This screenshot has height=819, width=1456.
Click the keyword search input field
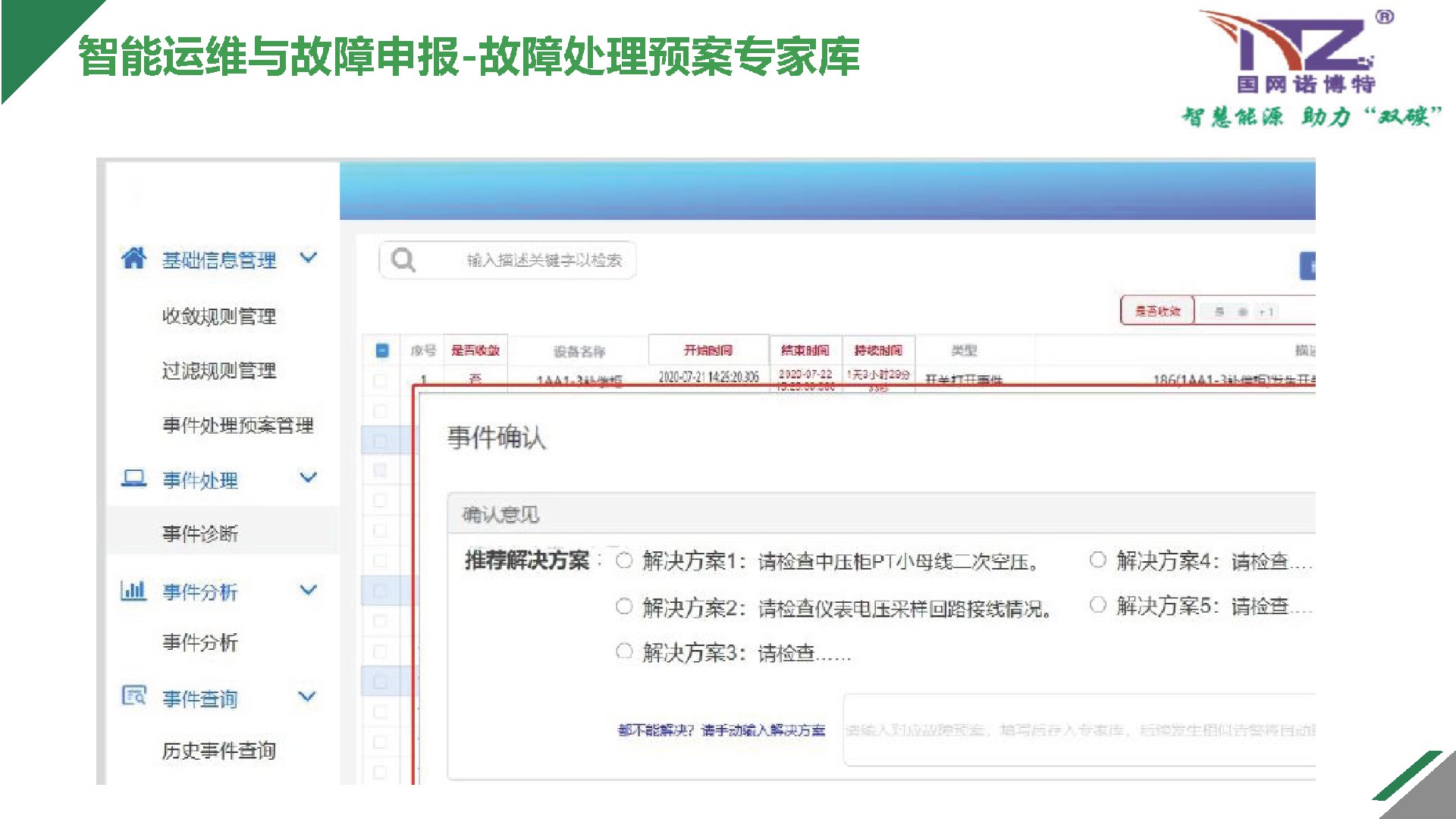click(543, 261)
